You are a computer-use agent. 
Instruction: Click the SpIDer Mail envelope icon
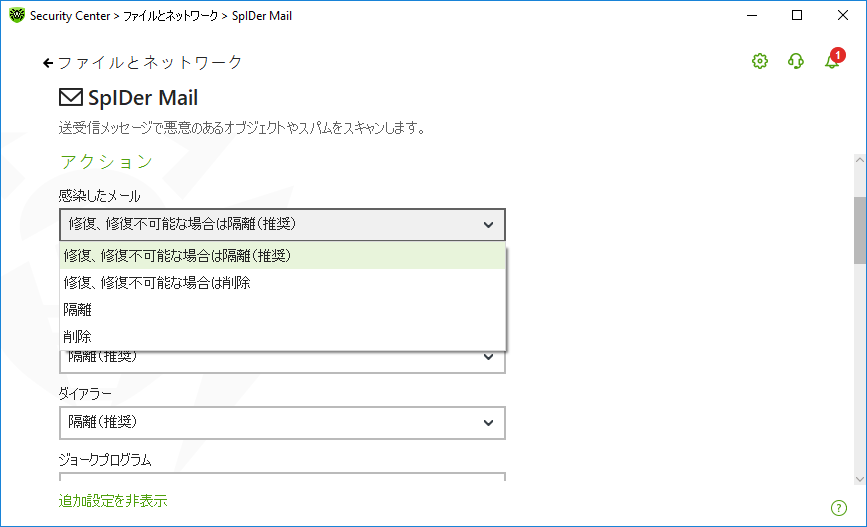click(71, 97)
